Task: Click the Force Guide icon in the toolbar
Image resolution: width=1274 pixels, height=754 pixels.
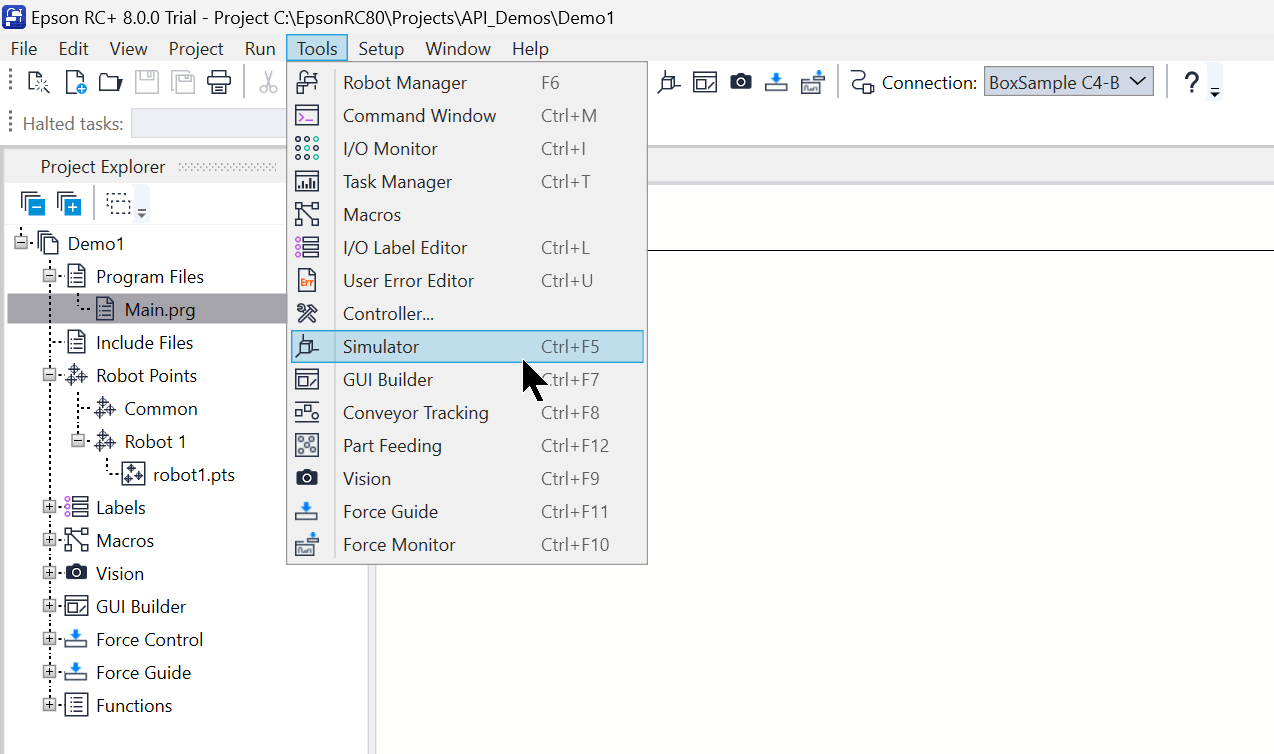Action: coord(777,83)
